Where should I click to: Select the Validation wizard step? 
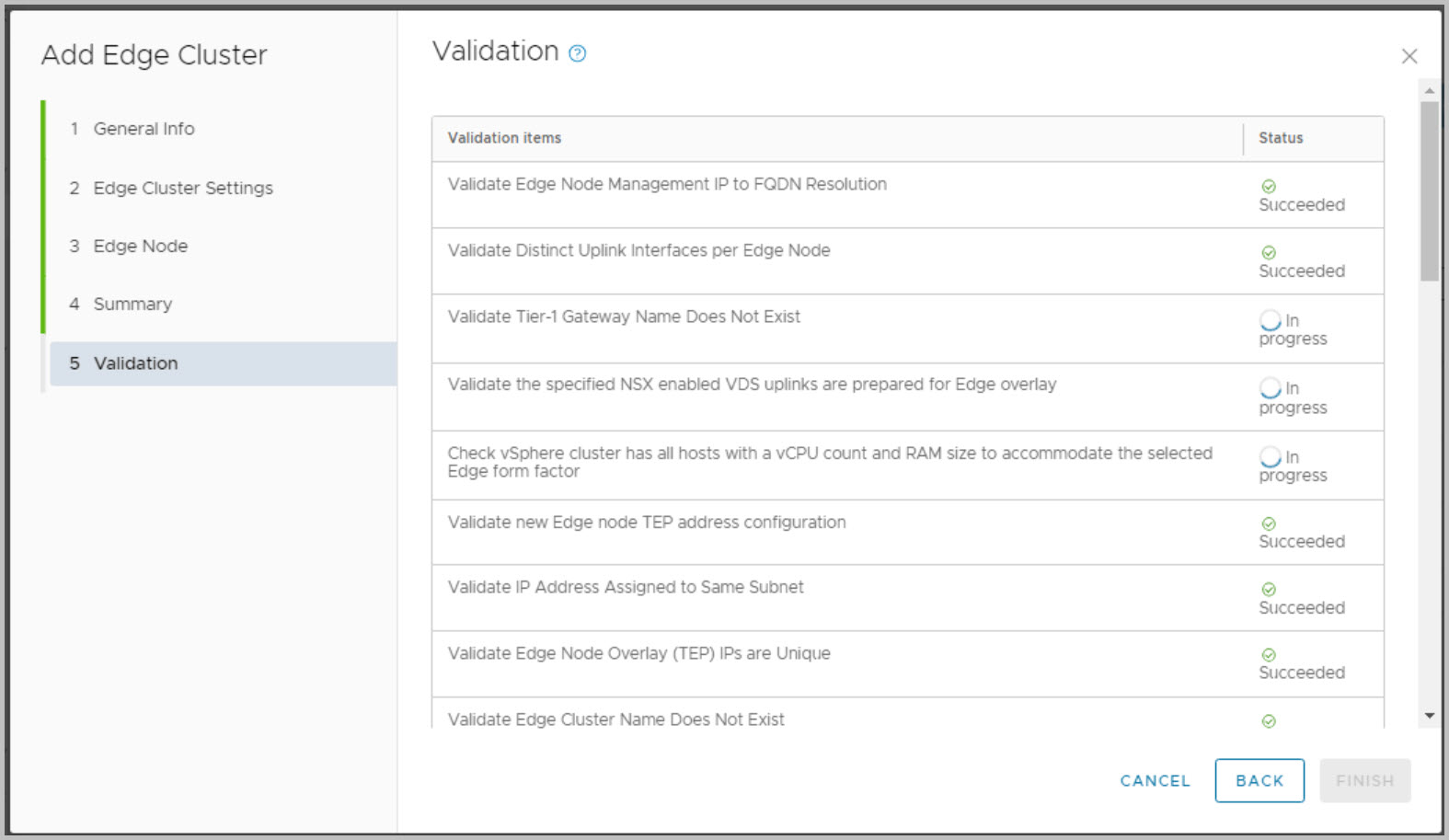(x=135, y=363)
